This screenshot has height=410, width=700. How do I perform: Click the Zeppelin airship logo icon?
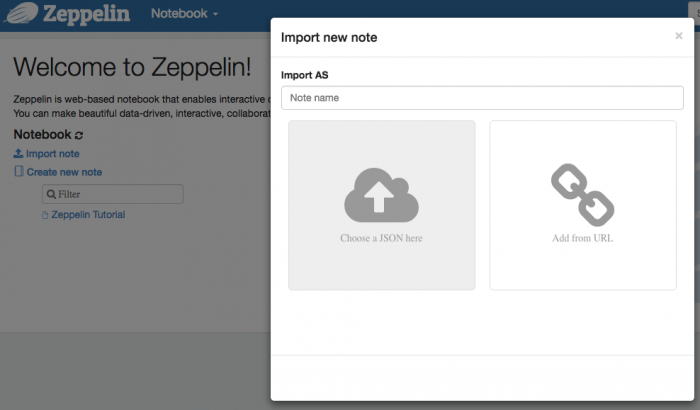coord(21,13)
